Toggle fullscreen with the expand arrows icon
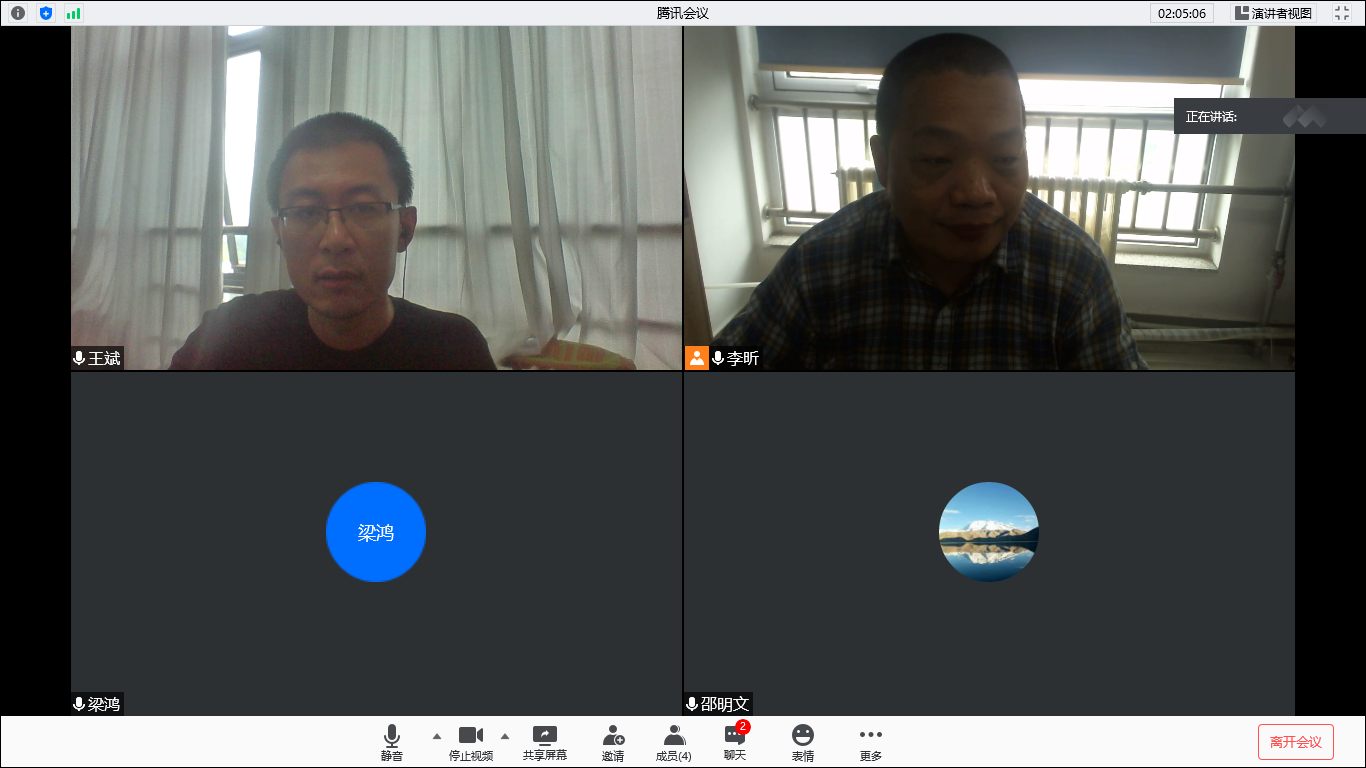The width and height of the screenshot is (1366, 768). coord(1342,13)
